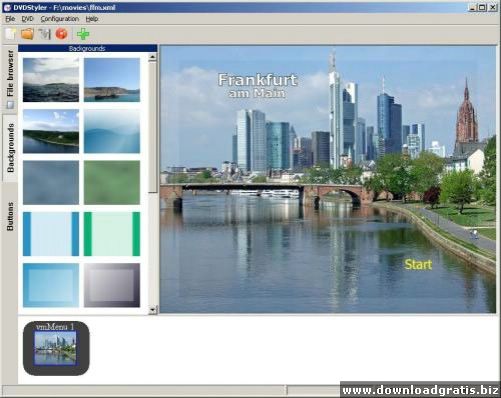Choose the gray gradient frame background

(112, 285)
